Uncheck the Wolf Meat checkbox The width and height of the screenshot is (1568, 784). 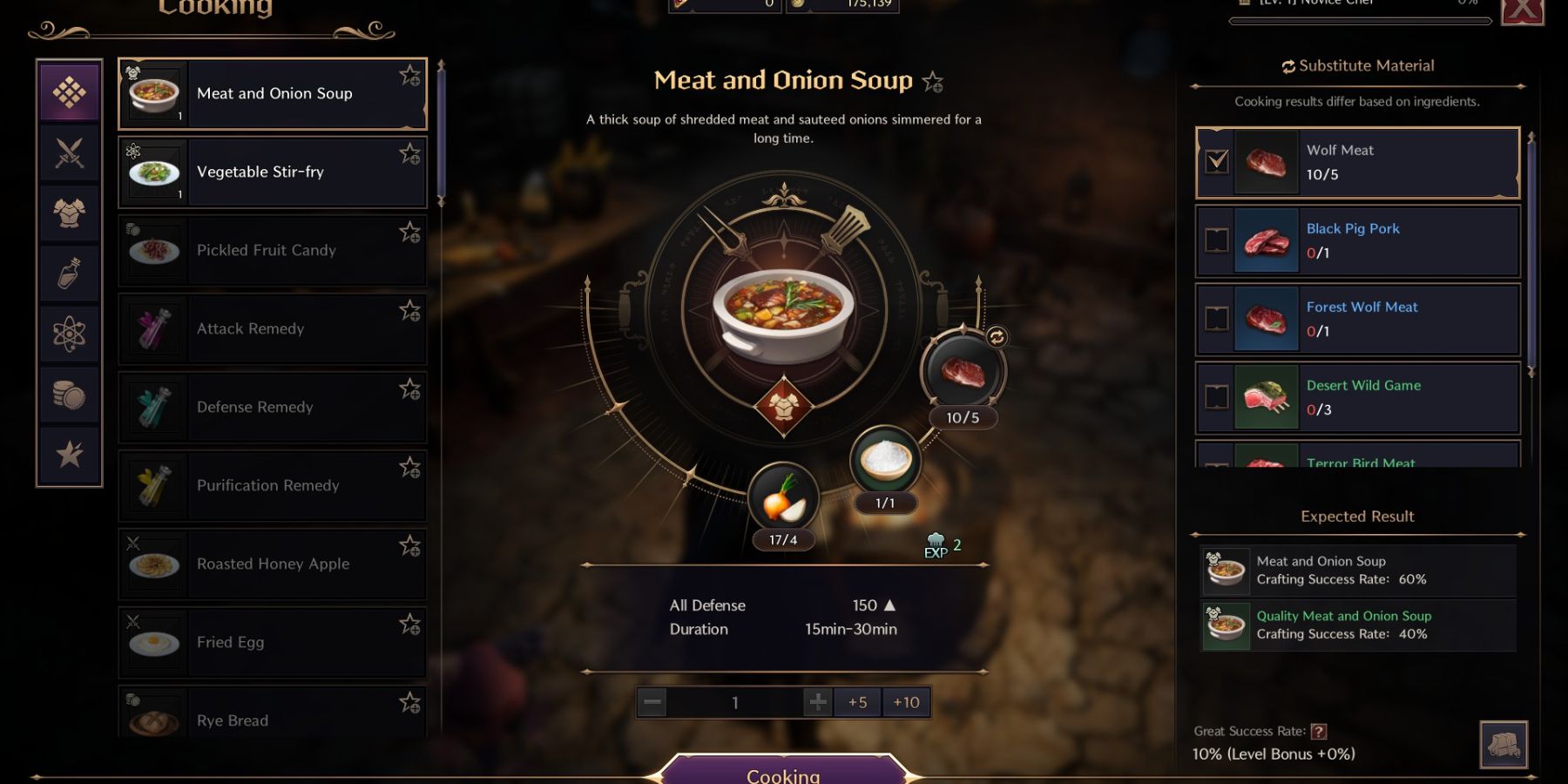(x=1217, y=161)
